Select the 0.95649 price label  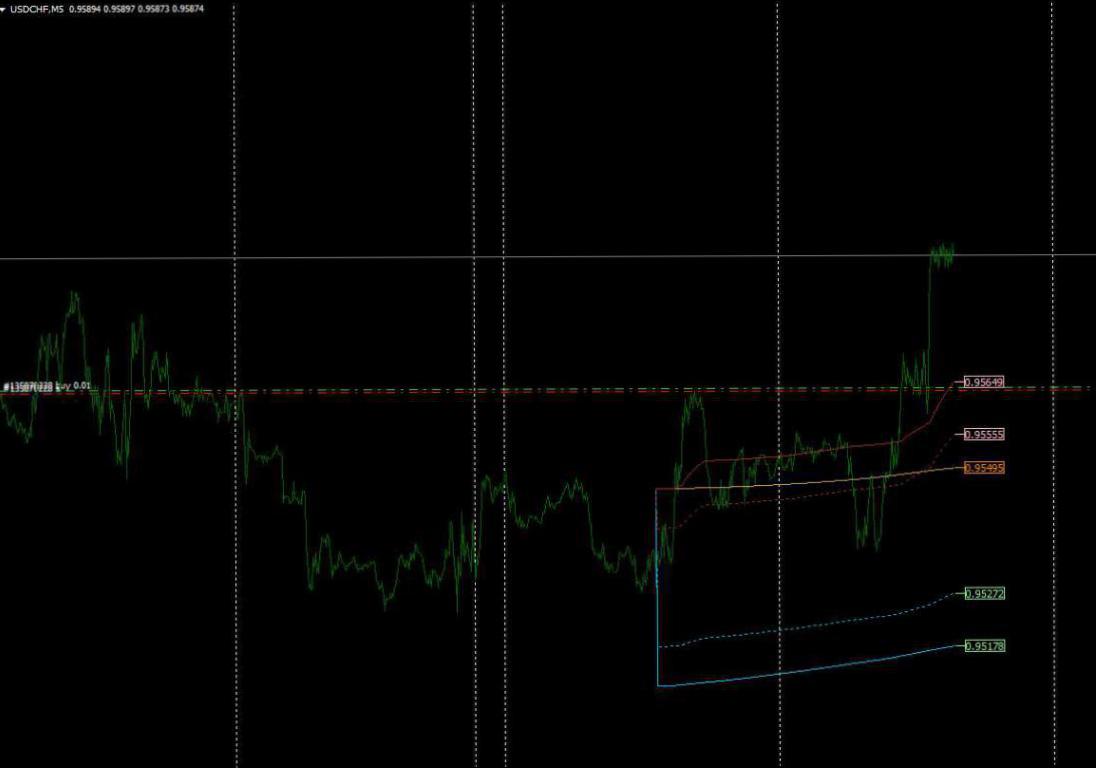pos(983,382)
